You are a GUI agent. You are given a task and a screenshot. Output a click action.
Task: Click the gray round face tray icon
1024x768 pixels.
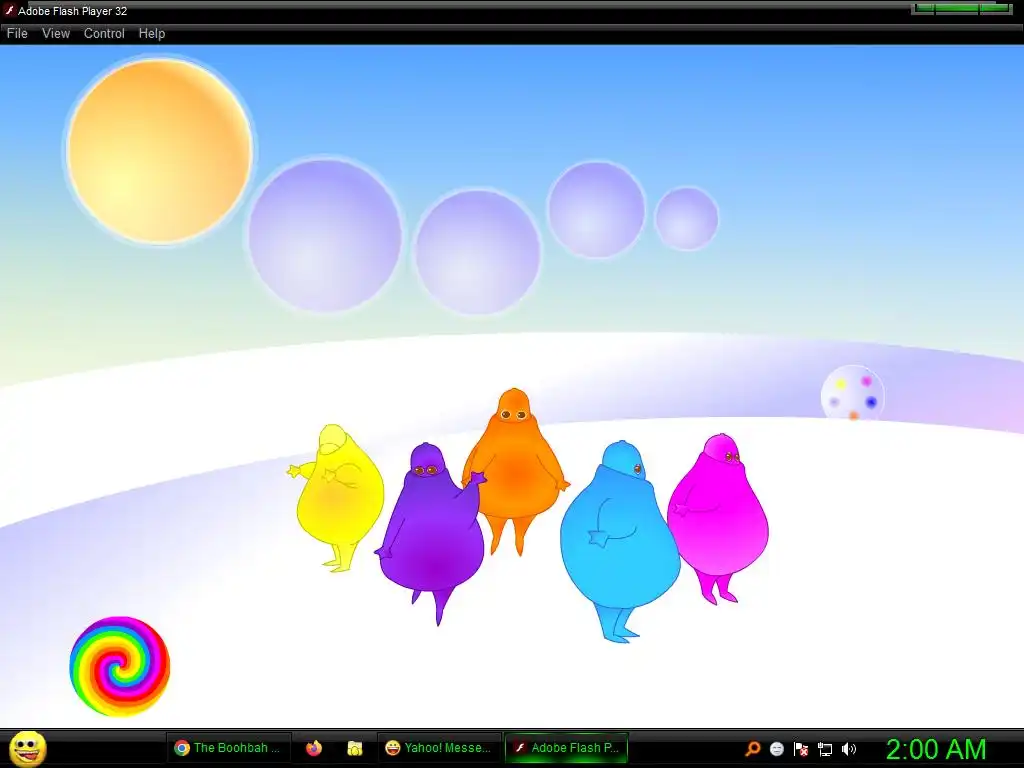tap(777, 749)
